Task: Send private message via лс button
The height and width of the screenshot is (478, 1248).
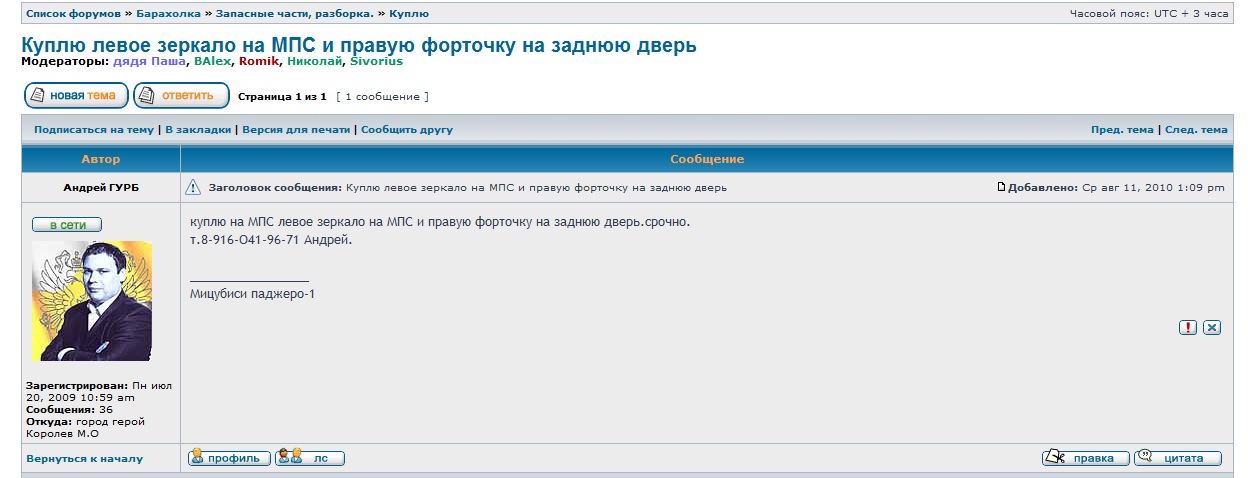Action: point(310,458)
